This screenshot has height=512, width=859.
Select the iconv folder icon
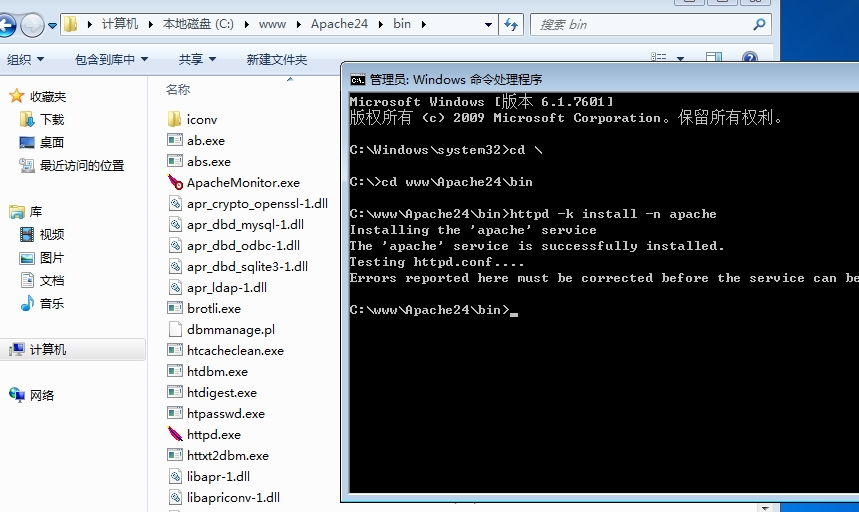(175, 119)
